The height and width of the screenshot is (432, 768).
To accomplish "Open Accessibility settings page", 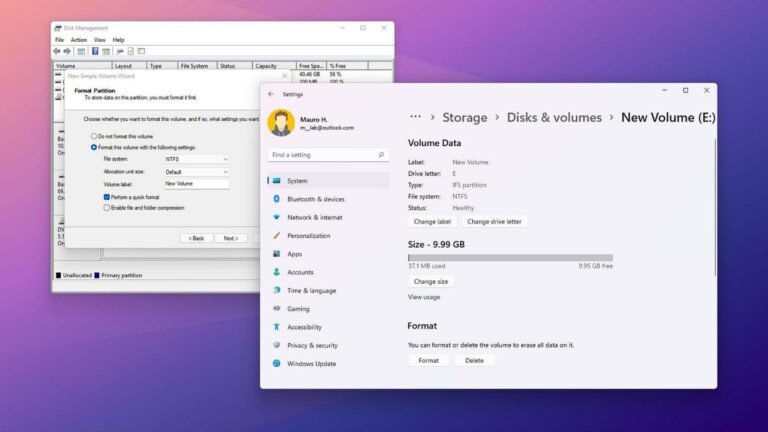I will [x=328, y=327].
